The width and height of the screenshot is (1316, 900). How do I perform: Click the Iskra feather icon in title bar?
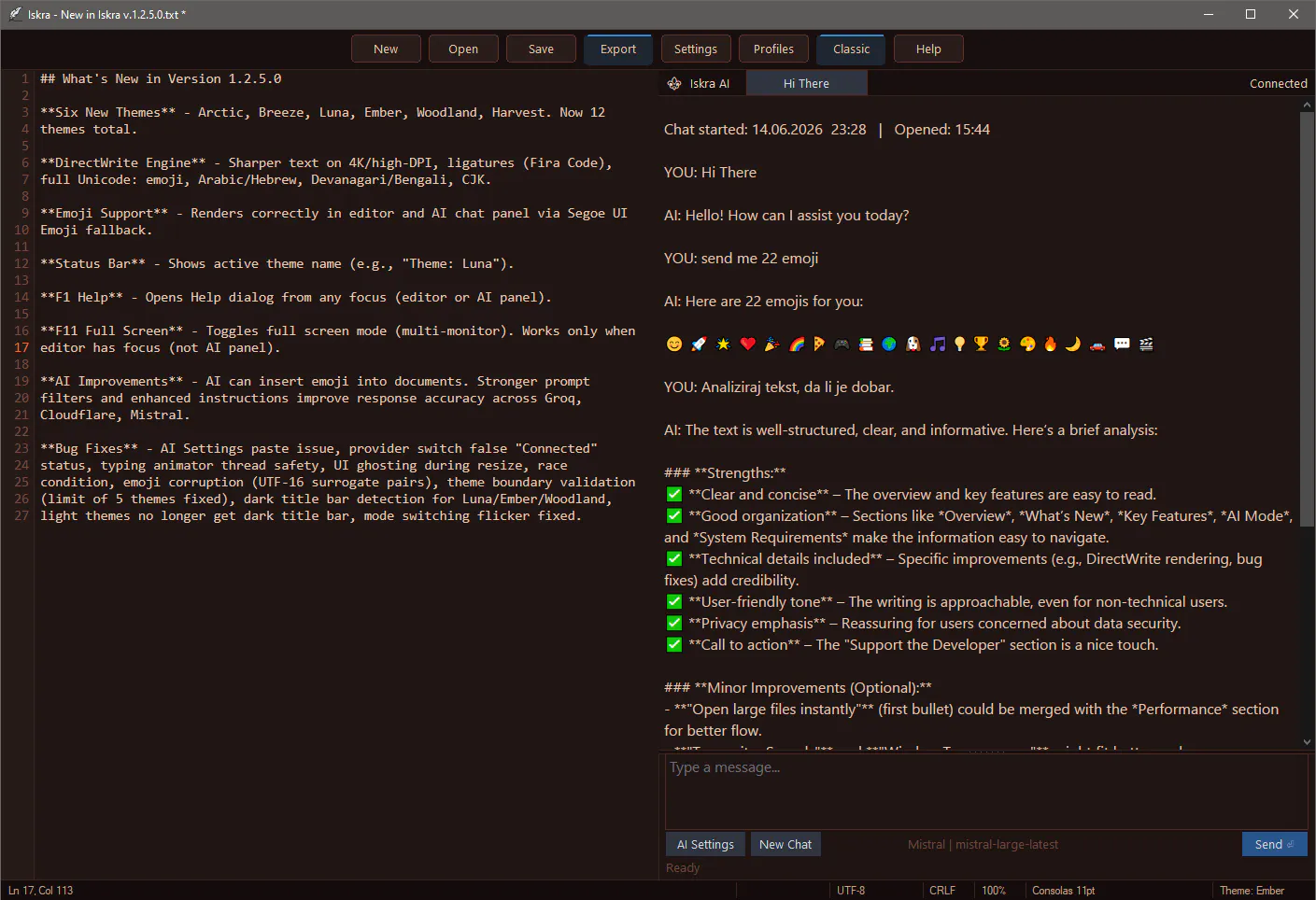tap(15, 14)
